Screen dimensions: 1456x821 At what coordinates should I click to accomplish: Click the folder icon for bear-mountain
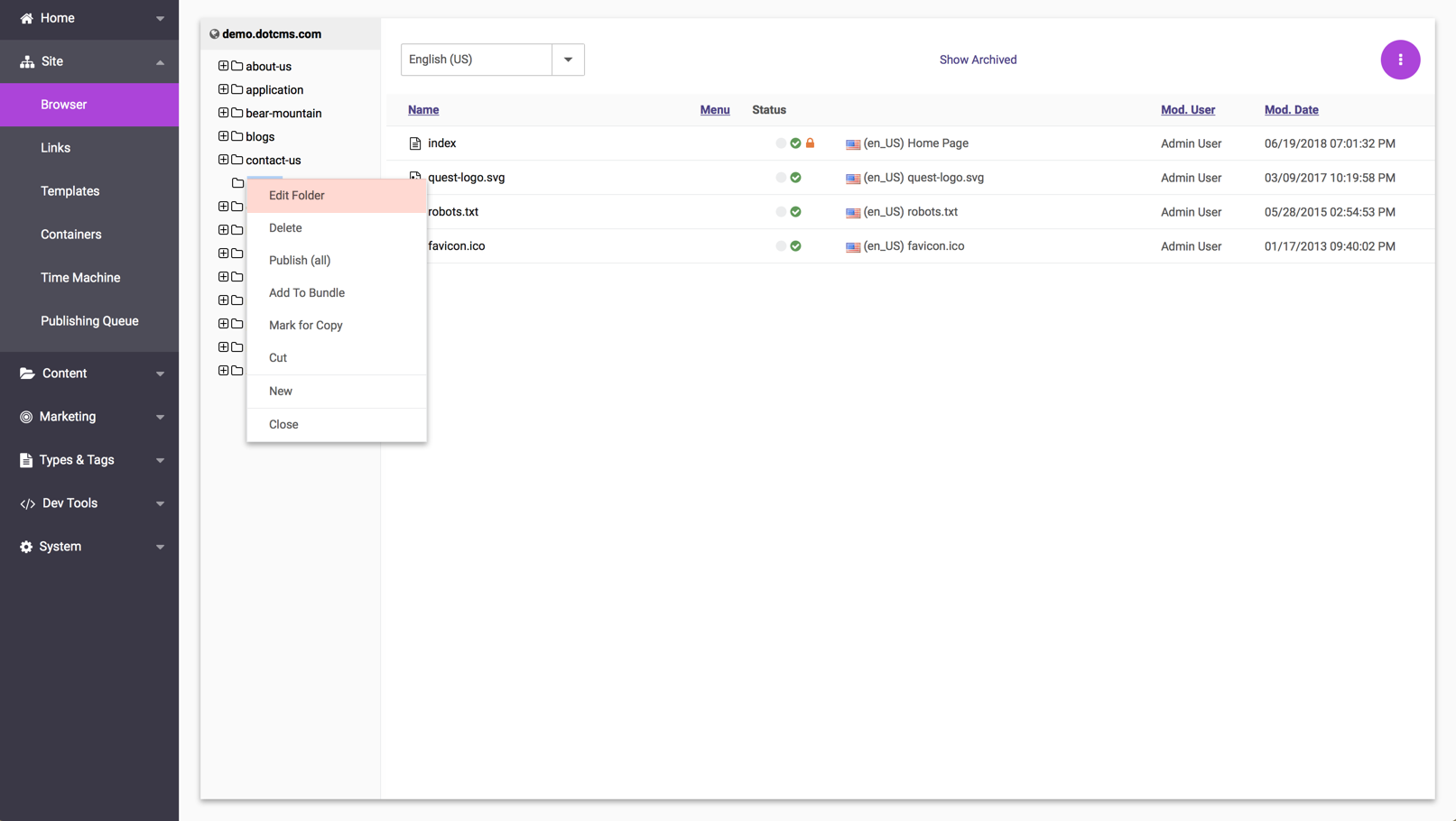[237, 113]
